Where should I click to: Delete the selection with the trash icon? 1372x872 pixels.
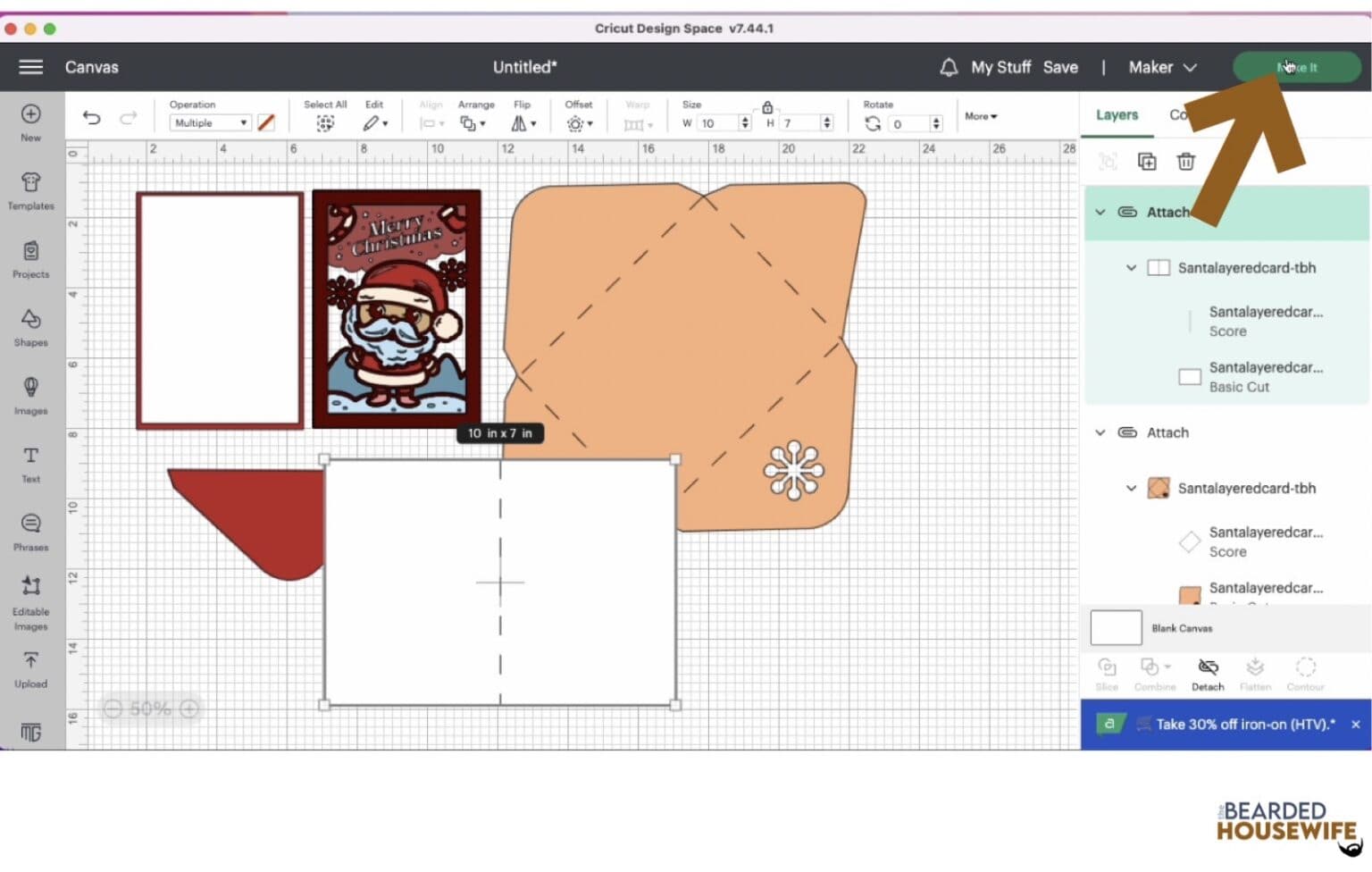(1185, 162)
